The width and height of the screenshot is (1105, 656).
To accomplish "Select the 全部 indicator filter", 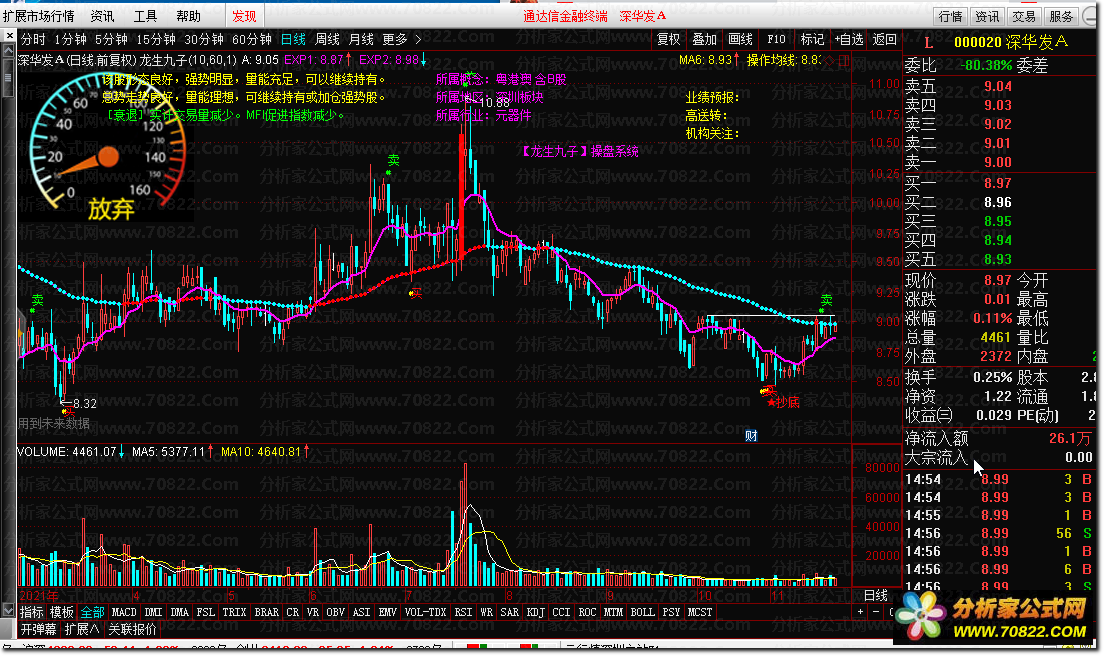I will [92, 612].
